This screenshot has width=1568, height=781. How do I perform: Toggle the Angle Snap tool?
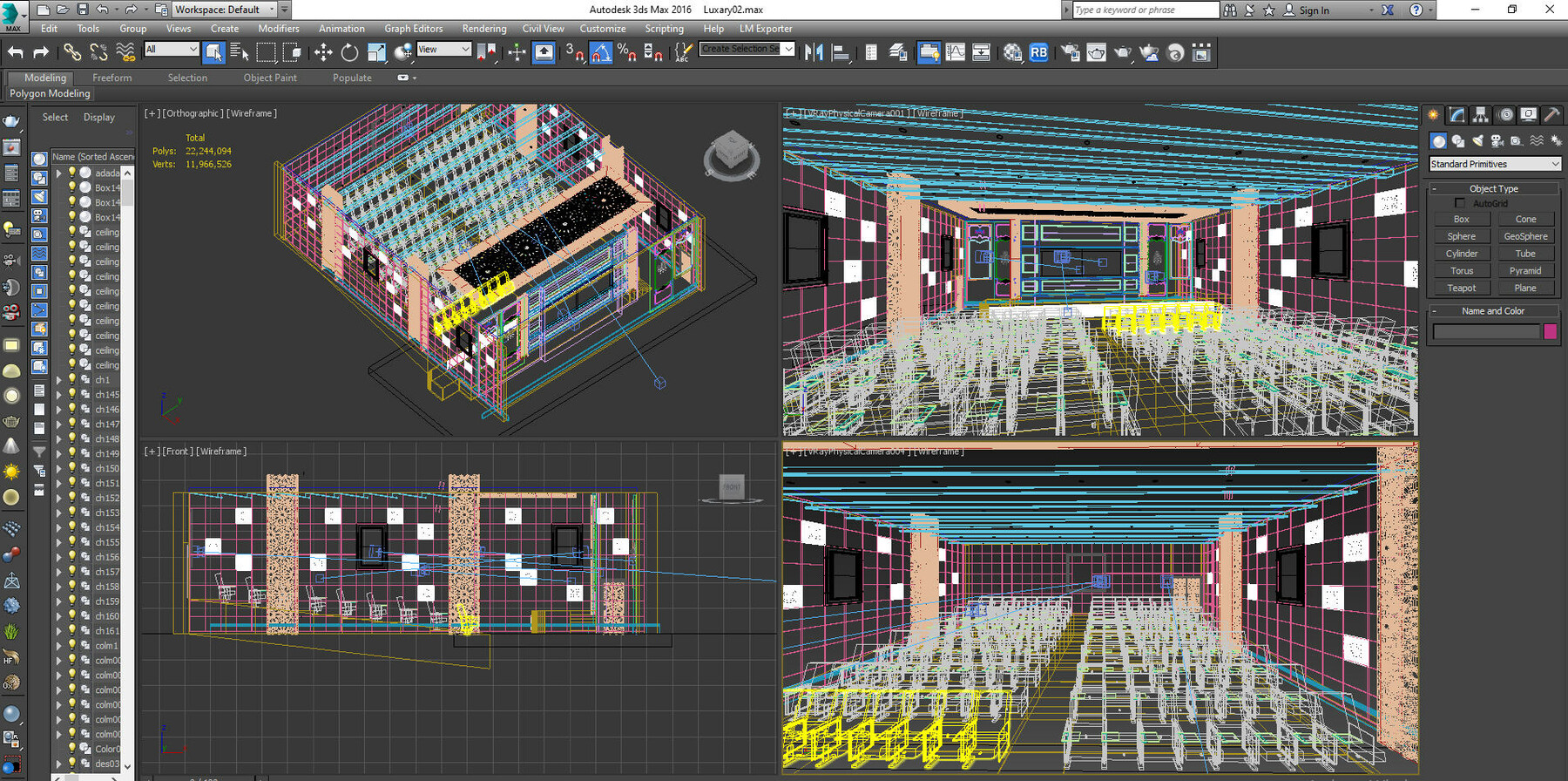[600, 53]
